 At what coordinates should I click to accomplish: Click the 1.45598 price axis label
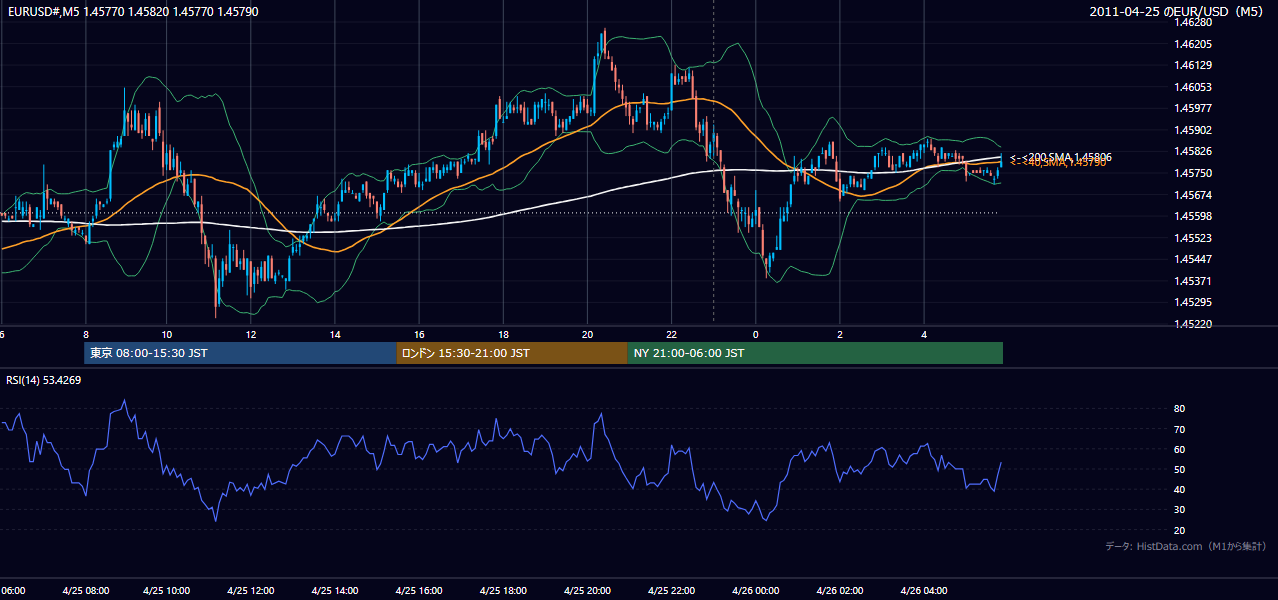coord(1193,216)
